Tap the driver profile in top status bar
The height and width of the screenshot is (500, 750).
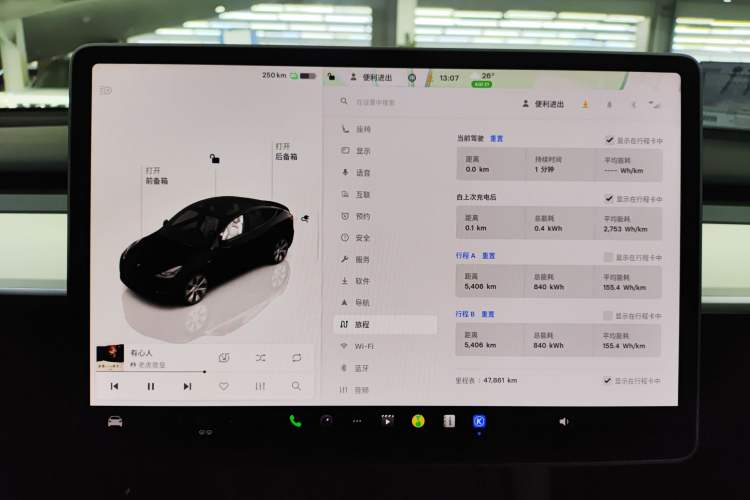coord(371,77)
